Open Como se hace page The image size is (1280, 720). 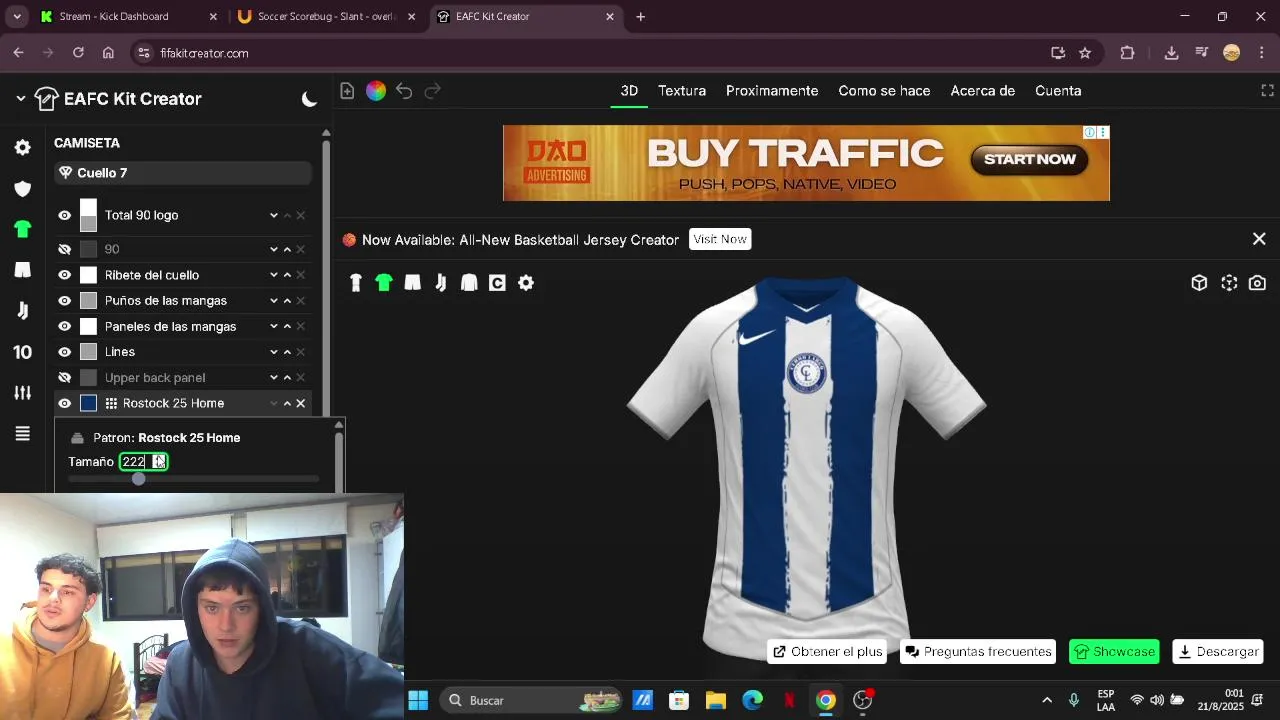tap(884, 91)
